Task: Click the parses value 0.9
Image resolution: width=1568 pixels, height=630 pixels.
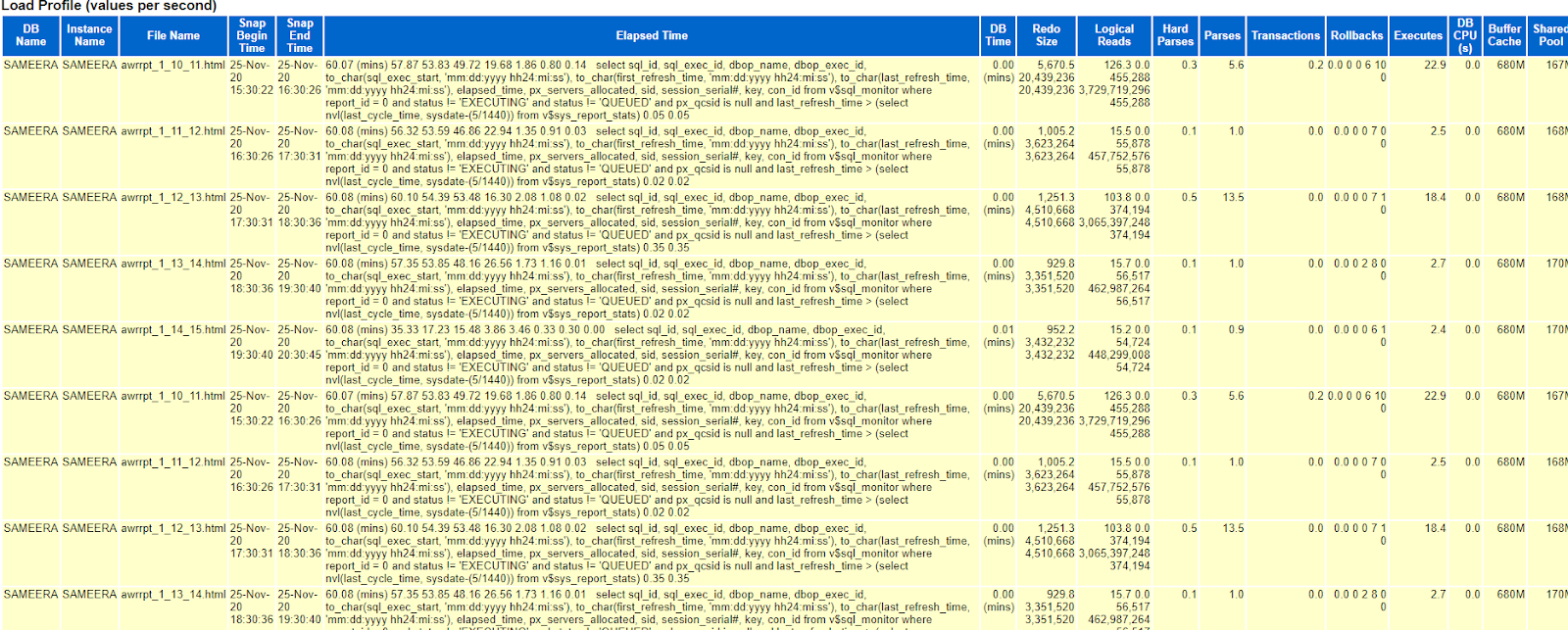Action: point(1236,330)
